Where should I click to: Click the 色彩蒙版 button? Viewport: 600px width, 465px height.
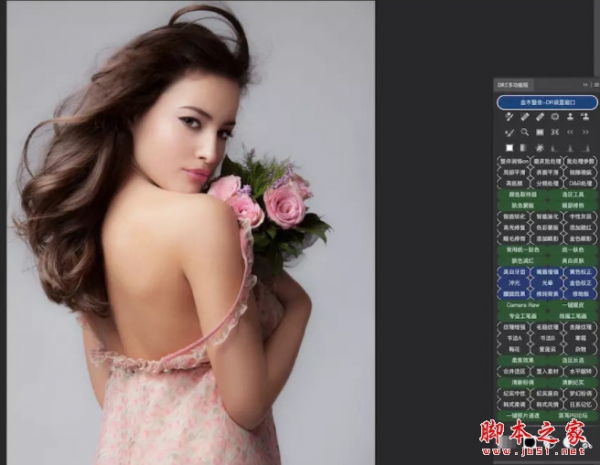pos(547,228)
